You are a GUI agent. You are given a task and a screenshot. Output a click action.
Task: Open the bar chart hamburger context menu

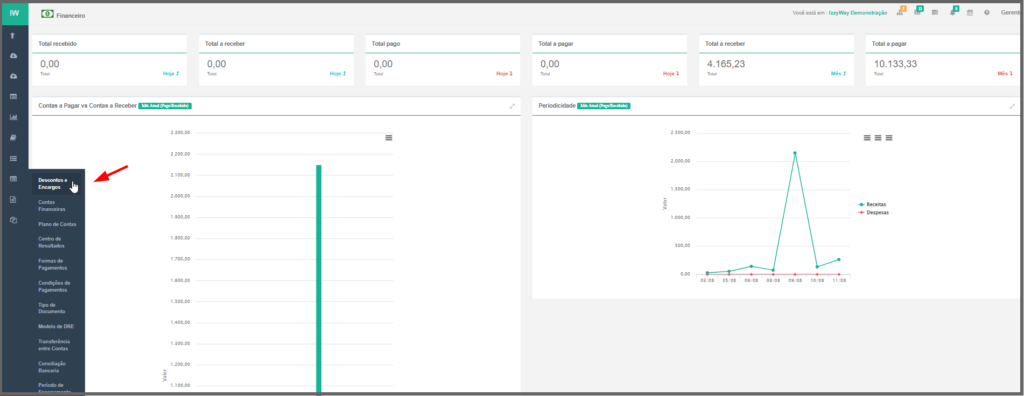click(389, 138)
